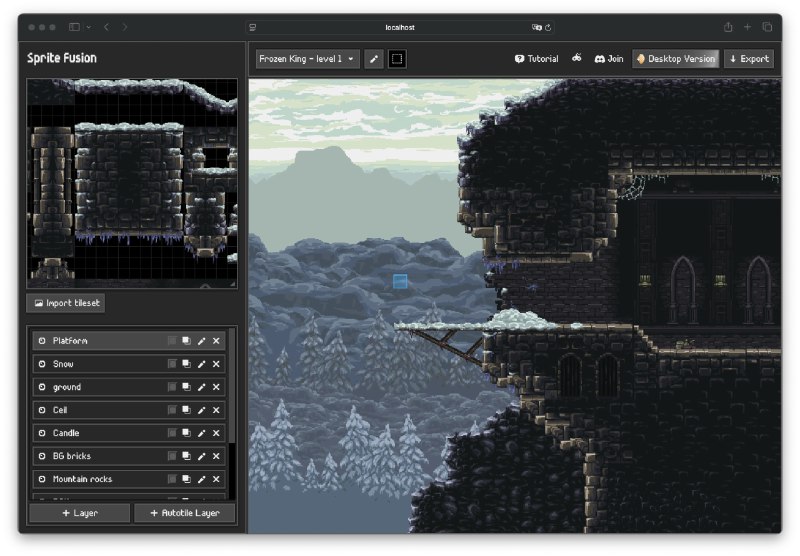
Task: Toggle the Ceil layer collider checkbox
Action: coord(171,410)
